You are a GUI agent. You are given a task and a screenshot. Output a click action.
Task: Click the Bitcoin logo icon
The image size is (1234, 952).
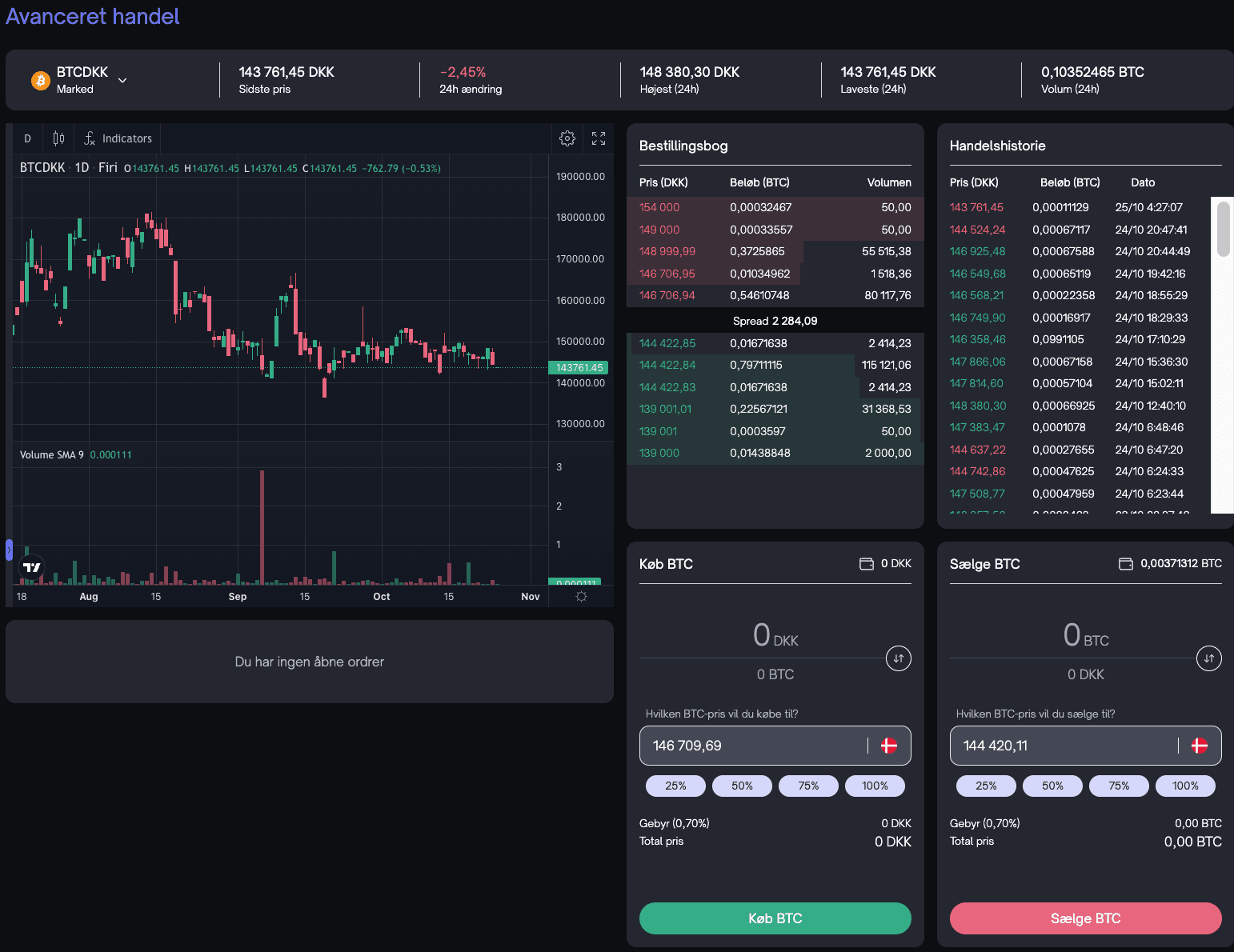click(40, 81)
